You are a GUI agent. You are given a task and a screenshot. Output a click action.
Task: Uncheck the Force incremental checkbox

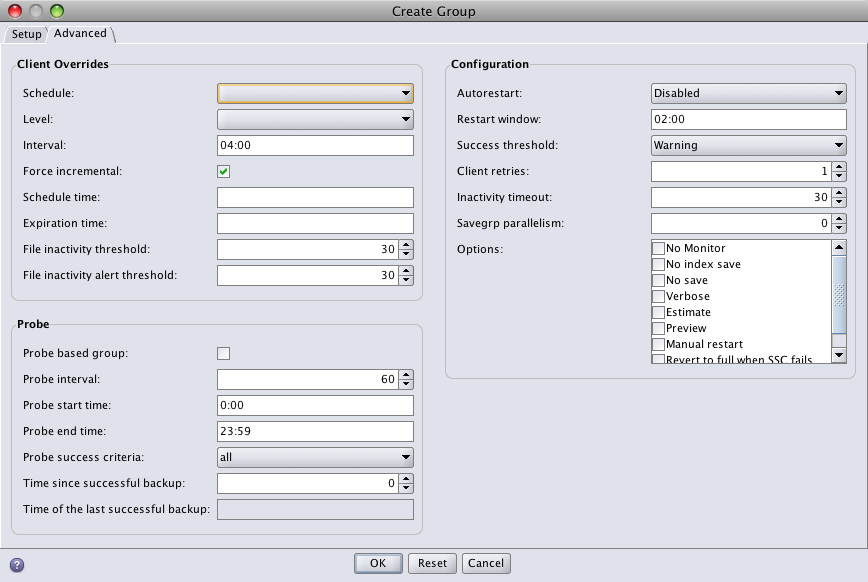tap(224, 172)
